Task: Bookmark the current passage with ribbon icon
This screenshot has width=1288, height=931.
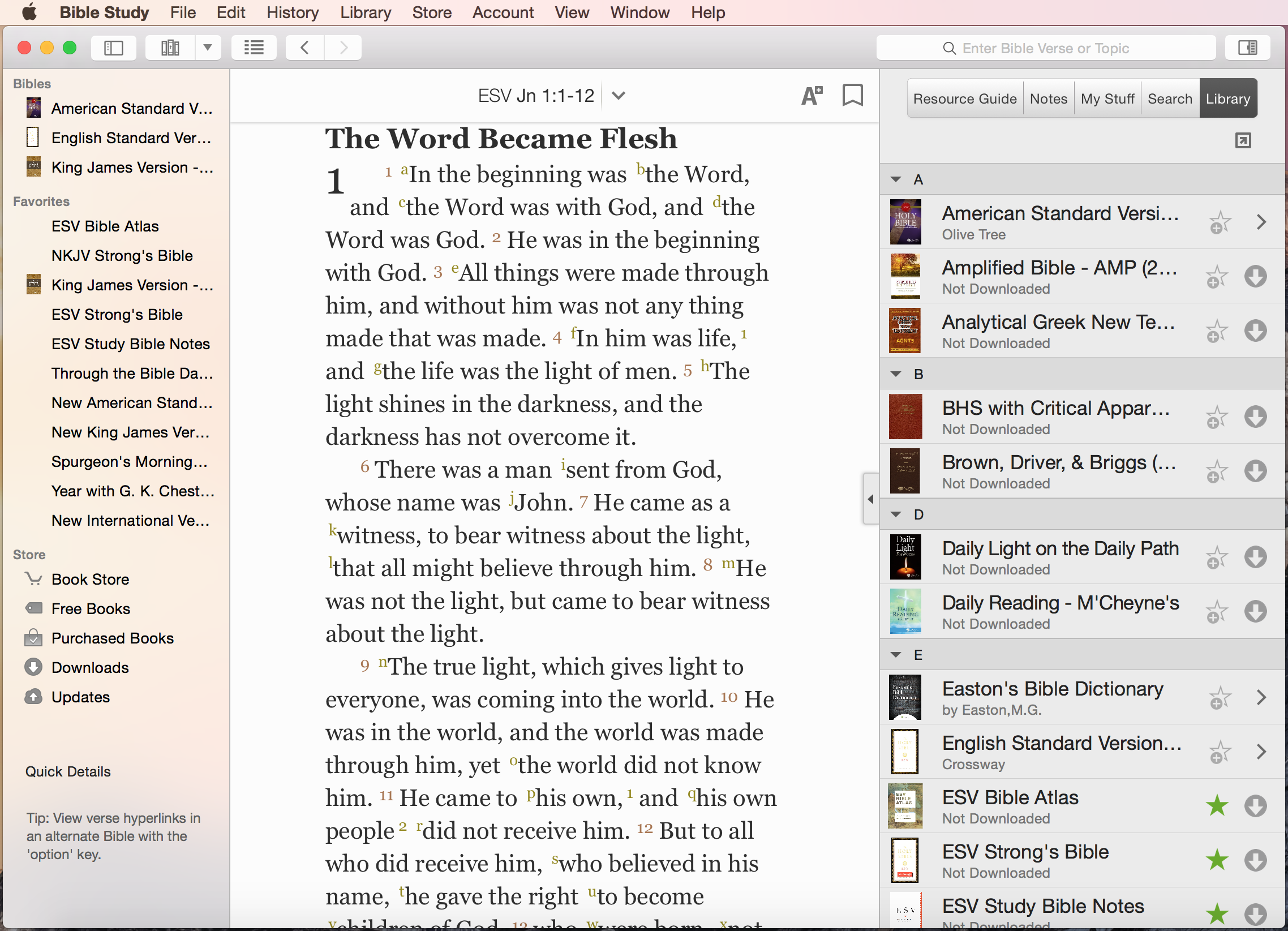Action: pyautogui.click(x=852, y=96)
